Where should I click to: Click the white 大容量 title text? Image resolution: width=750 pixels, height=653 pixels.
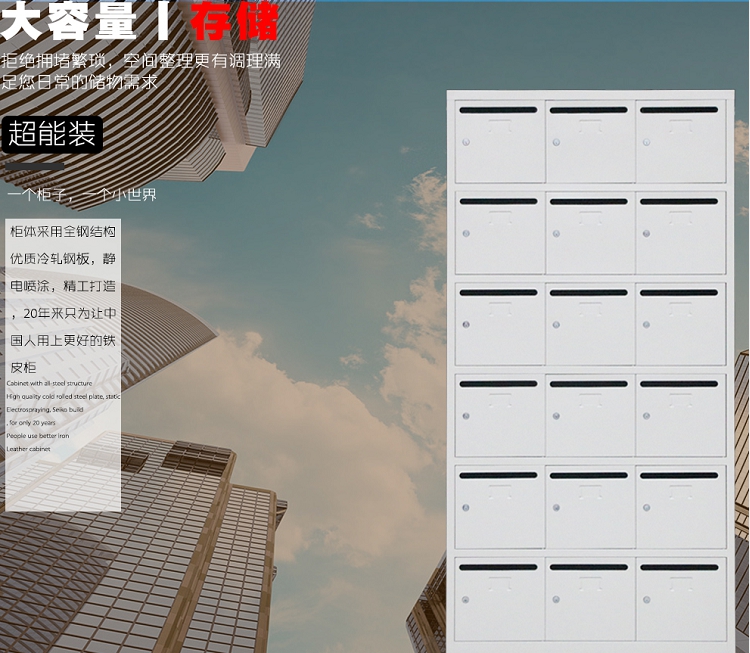pyautogui.click(x=68, y=22)
